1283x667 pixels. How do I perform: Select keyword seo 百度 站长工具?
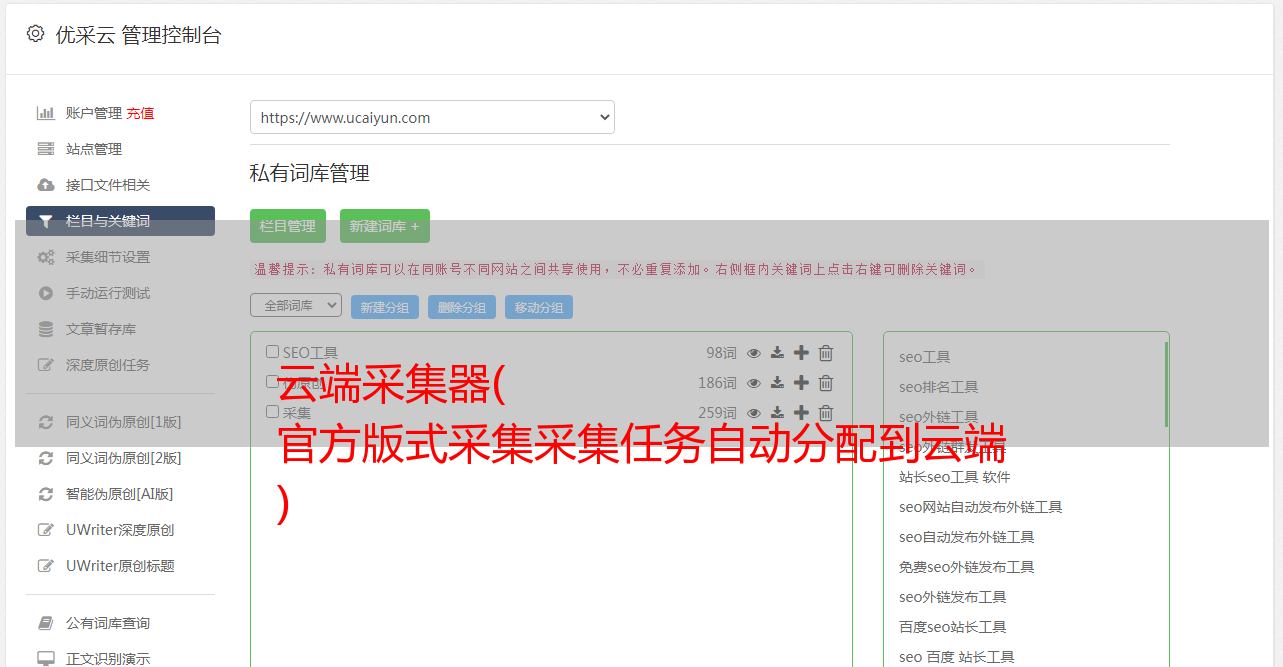tap(956, 657)
